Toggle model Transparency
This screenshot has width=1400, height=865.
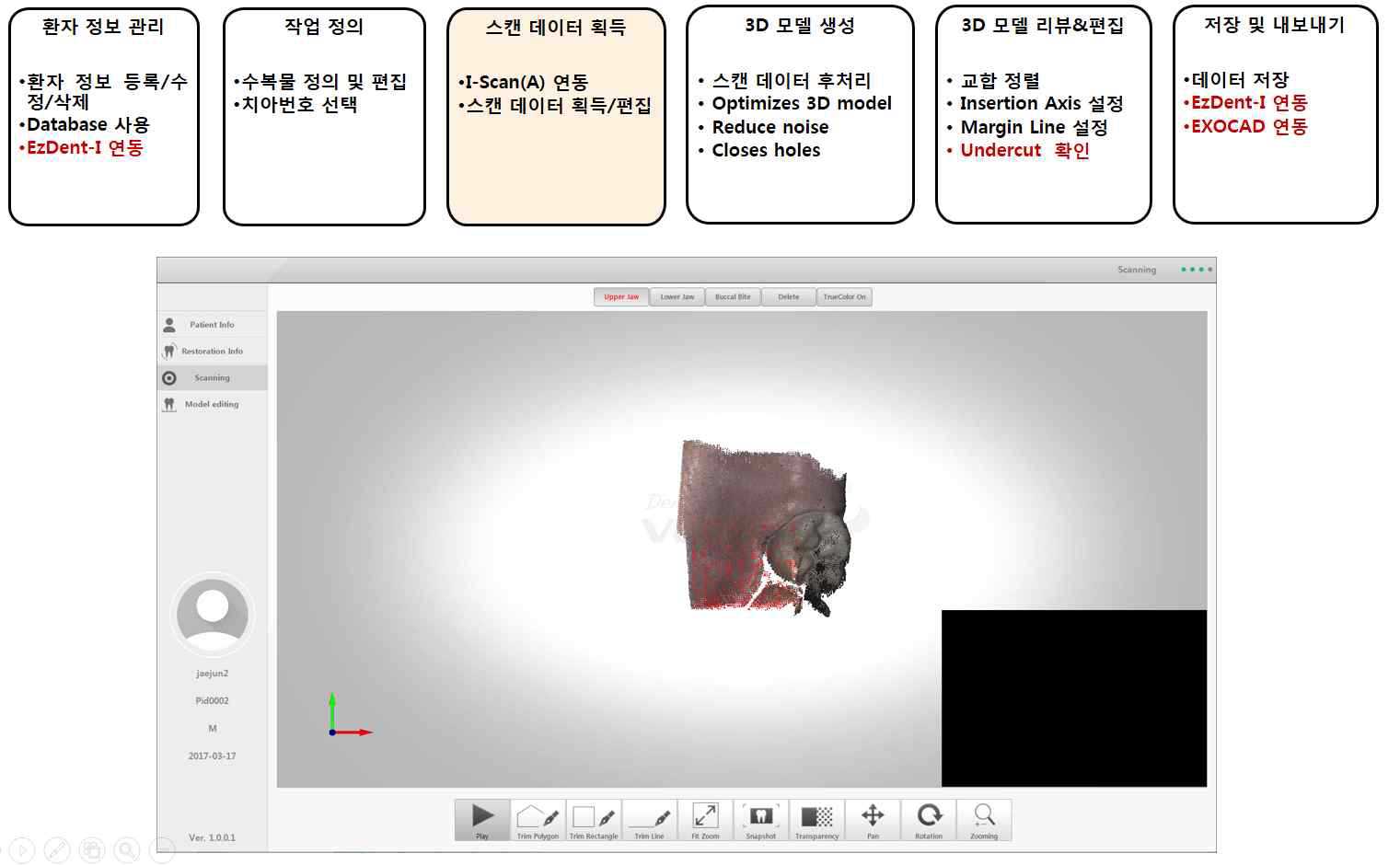coord(817,820)
